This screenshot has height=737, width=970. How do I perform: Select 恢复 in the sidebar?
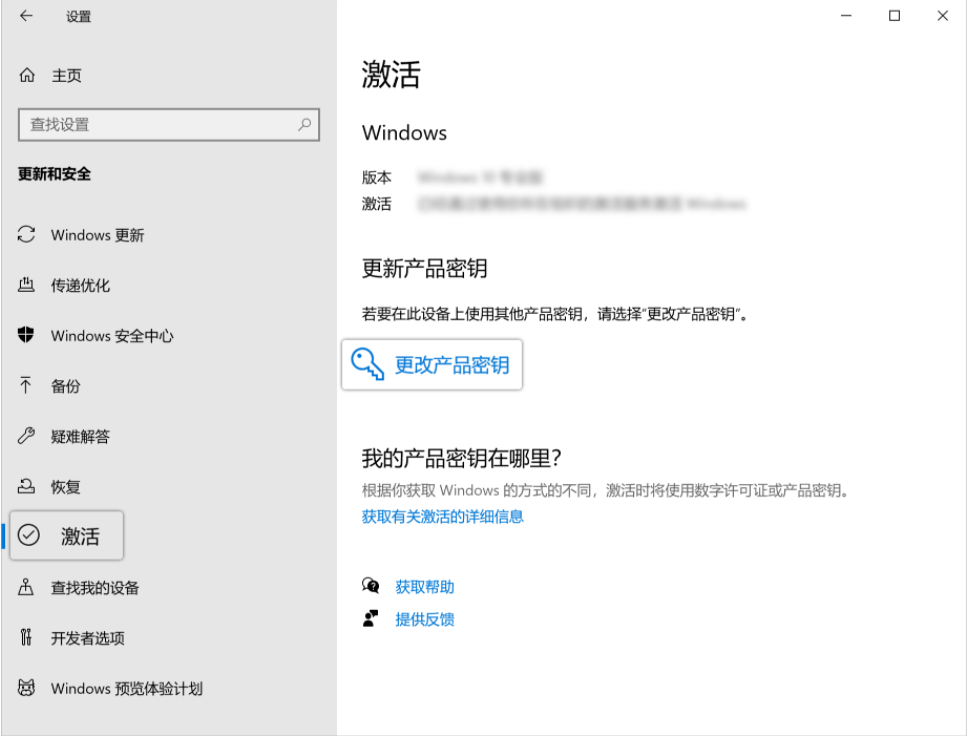(x=66, y=487)
